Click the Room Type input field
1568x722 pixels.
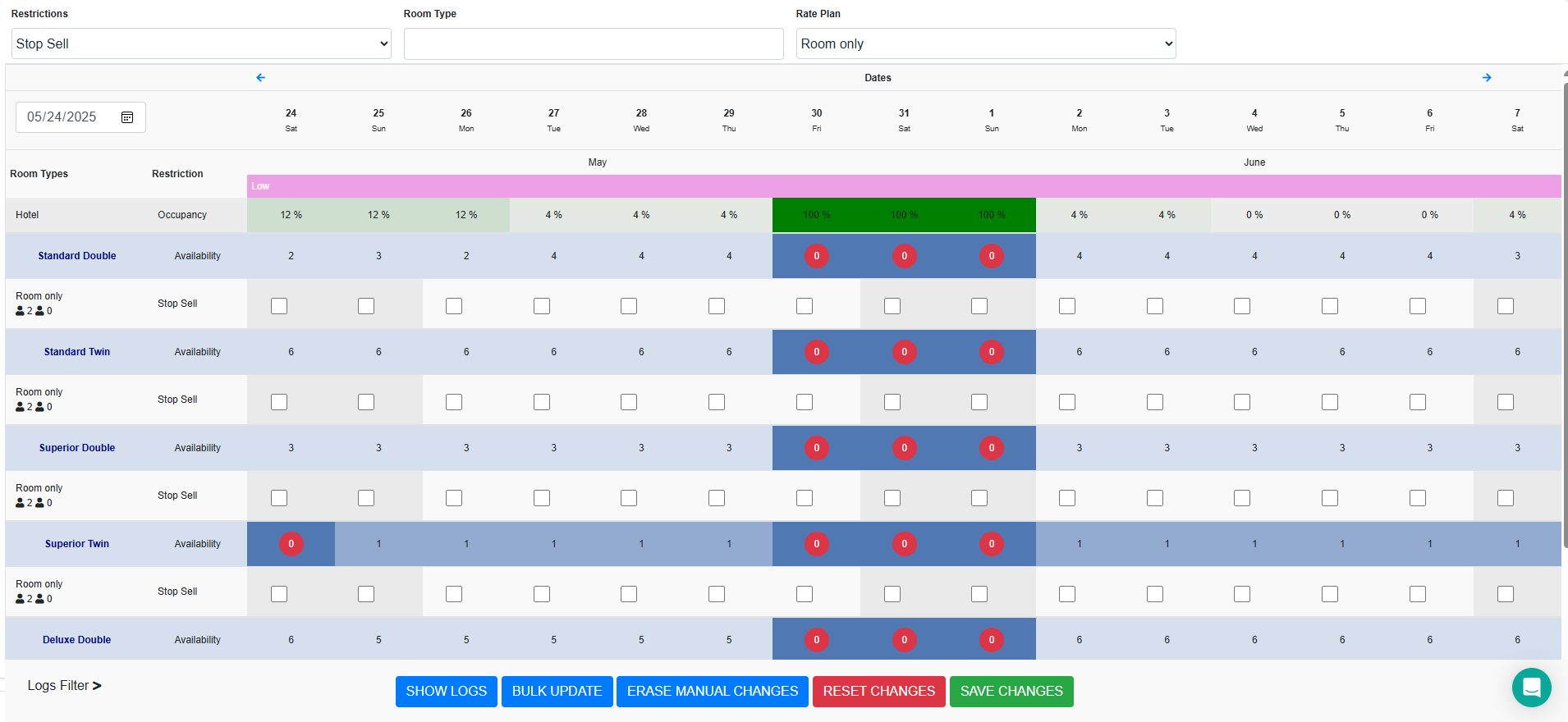click(x=593, y=44)
